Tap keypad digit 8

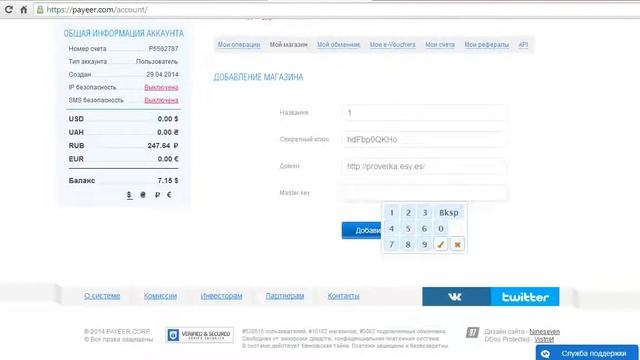(408, 244)
